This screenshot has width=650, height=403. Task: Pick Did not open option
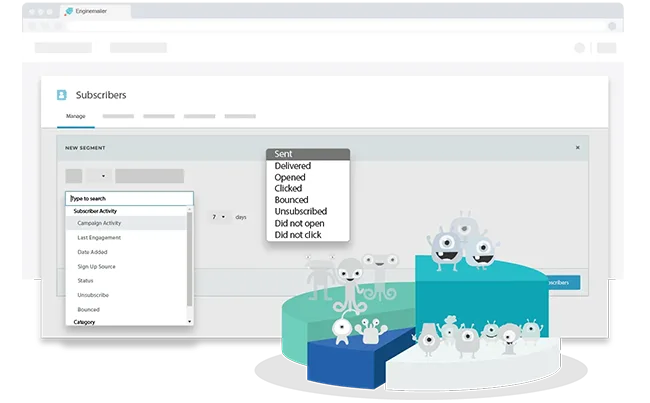300,222
